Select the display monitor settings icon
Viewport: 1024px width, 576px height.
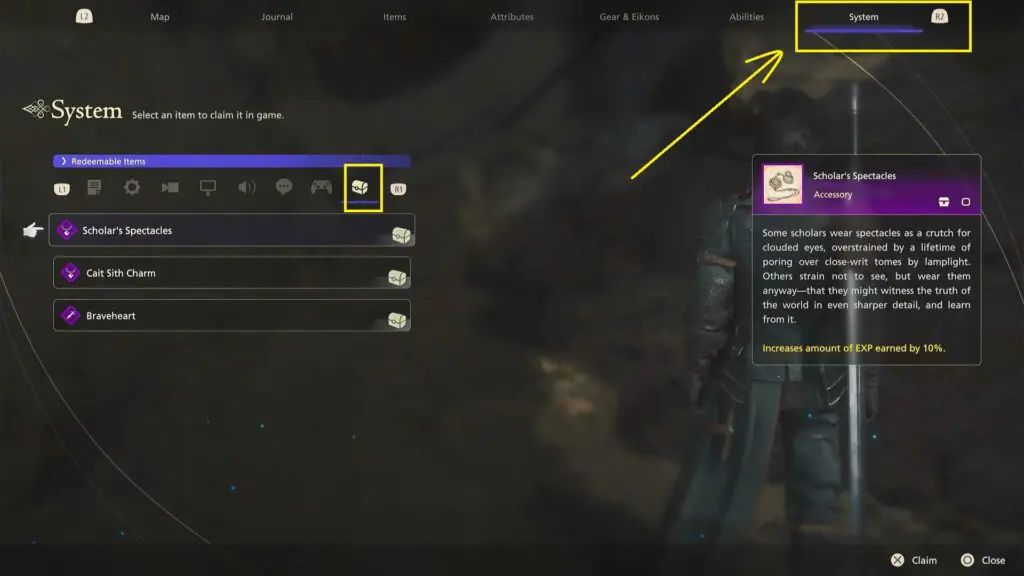(208, 187)
